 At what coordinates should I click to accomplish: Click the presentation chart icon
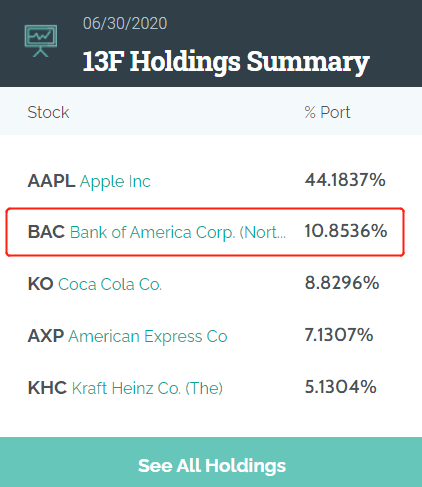pos(41,41)
